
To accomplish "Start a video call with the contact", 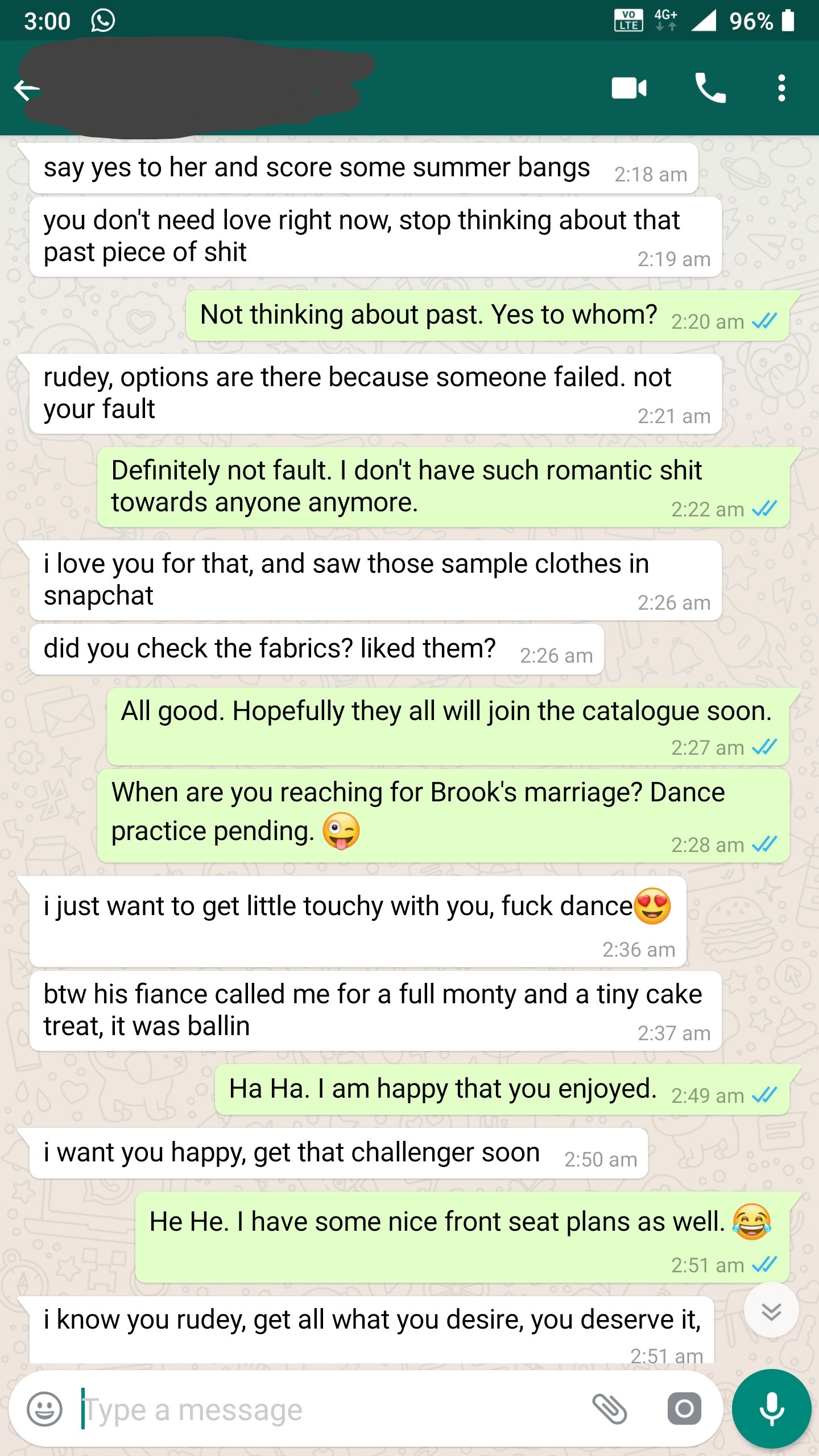I will point(629,88).
